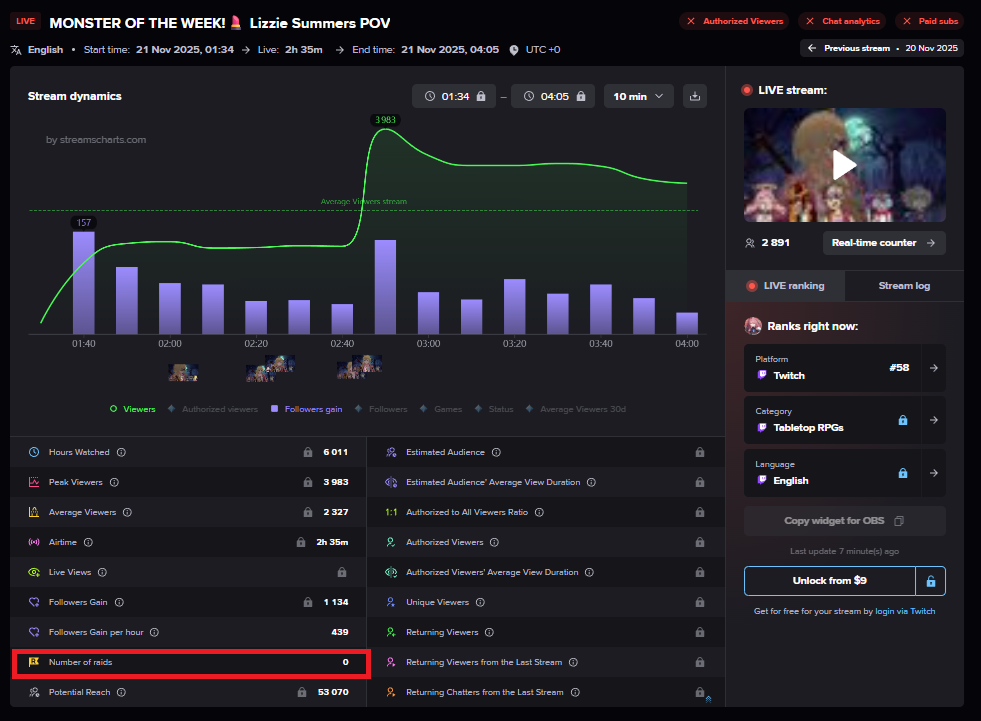Click the location pin icon beside UTC +0
The image size is (981, 721).
click(x=514, y=50)
